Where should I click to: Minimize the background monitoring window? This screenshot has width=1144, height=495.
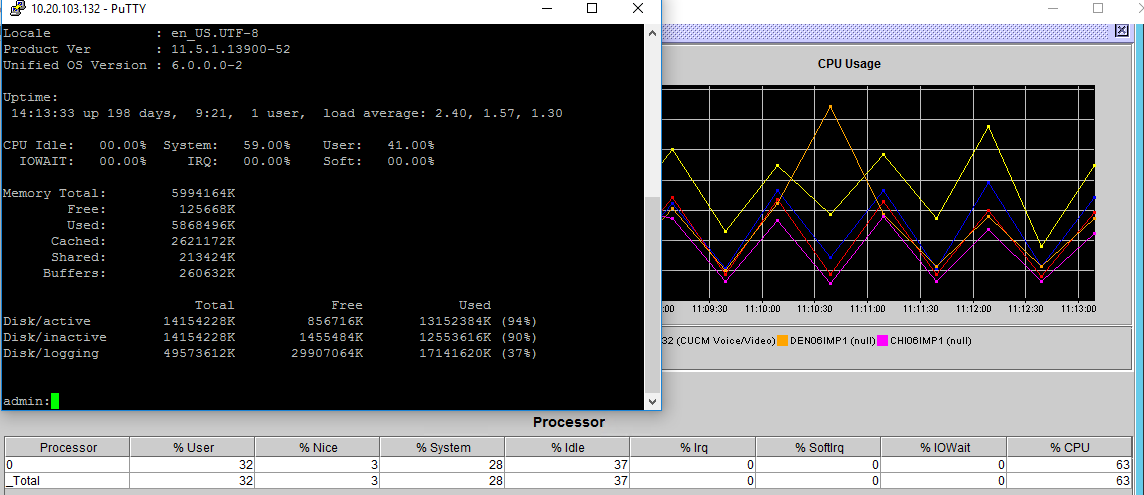point(1051,9)
